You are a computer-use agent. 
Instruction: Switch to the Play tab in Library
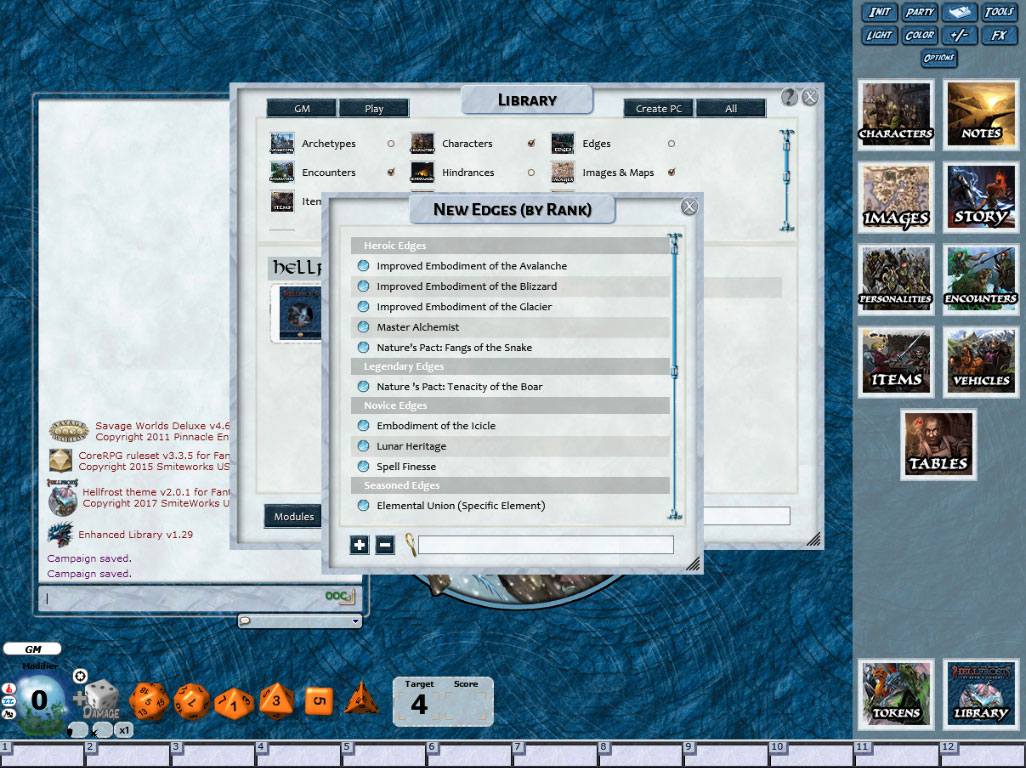point(374,108)
